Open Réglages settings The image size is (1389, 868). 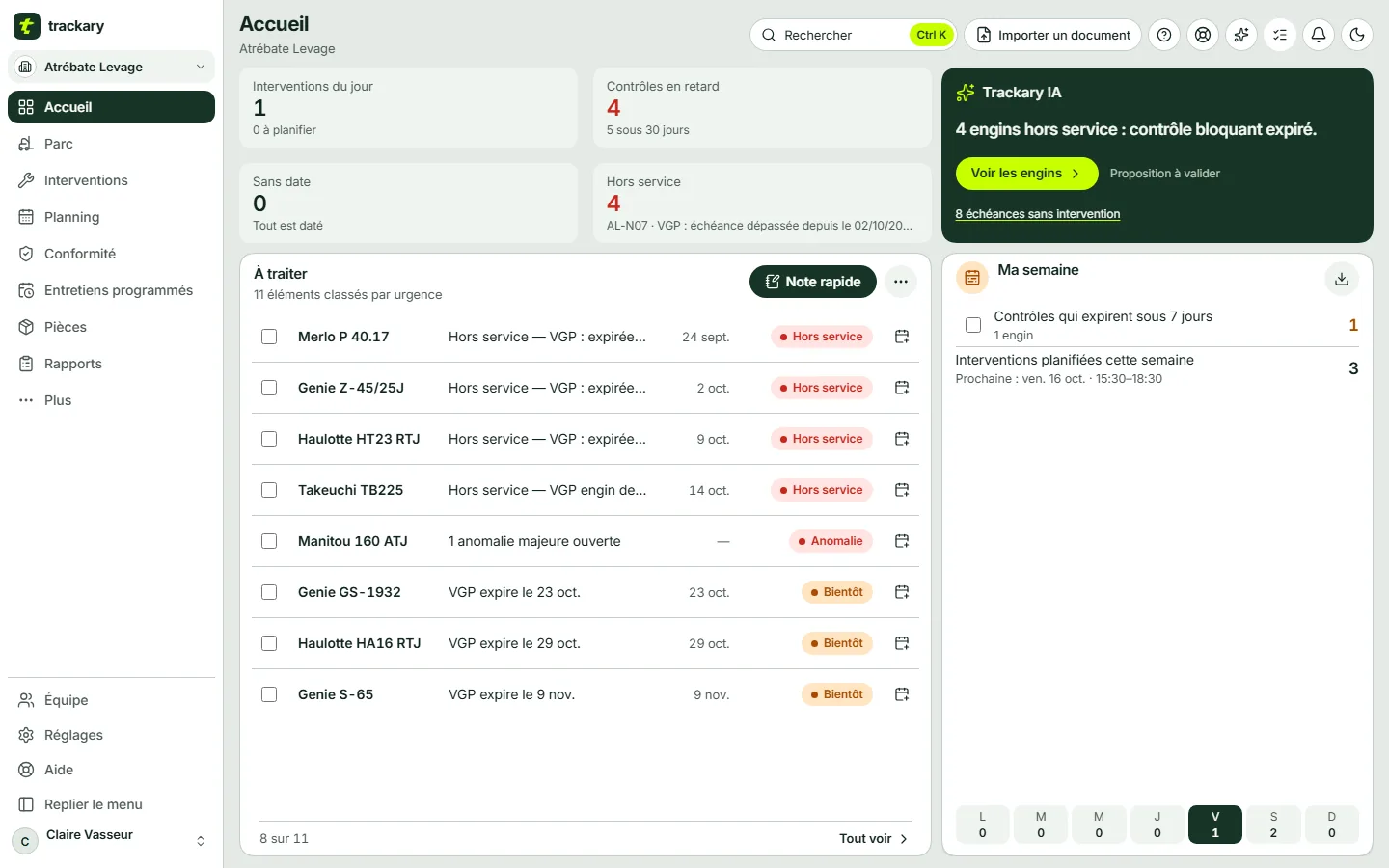(x=111, y=735)
